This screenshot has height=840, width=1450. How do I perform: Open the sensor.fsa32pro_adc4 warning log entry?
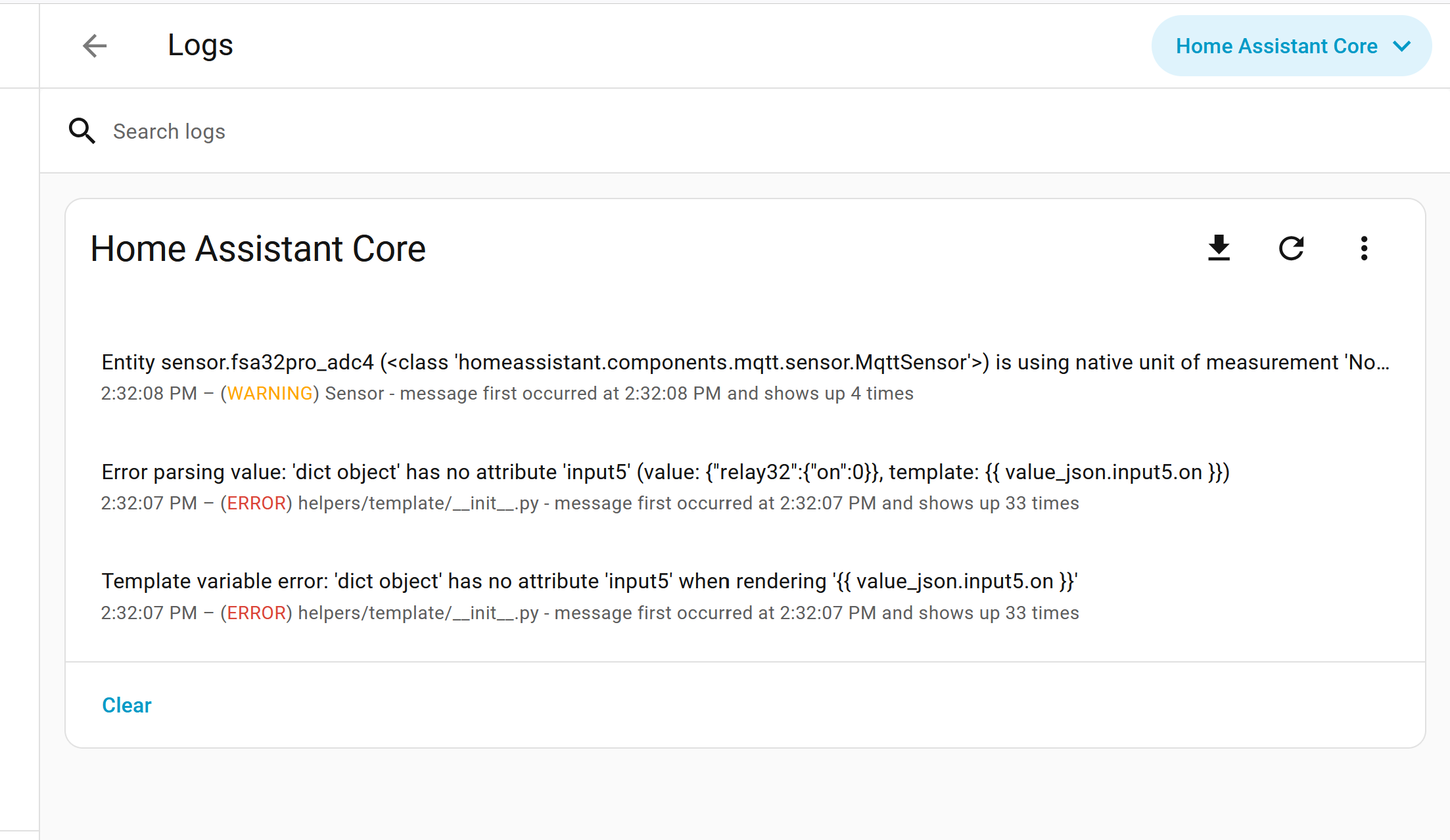coord(744,363)
